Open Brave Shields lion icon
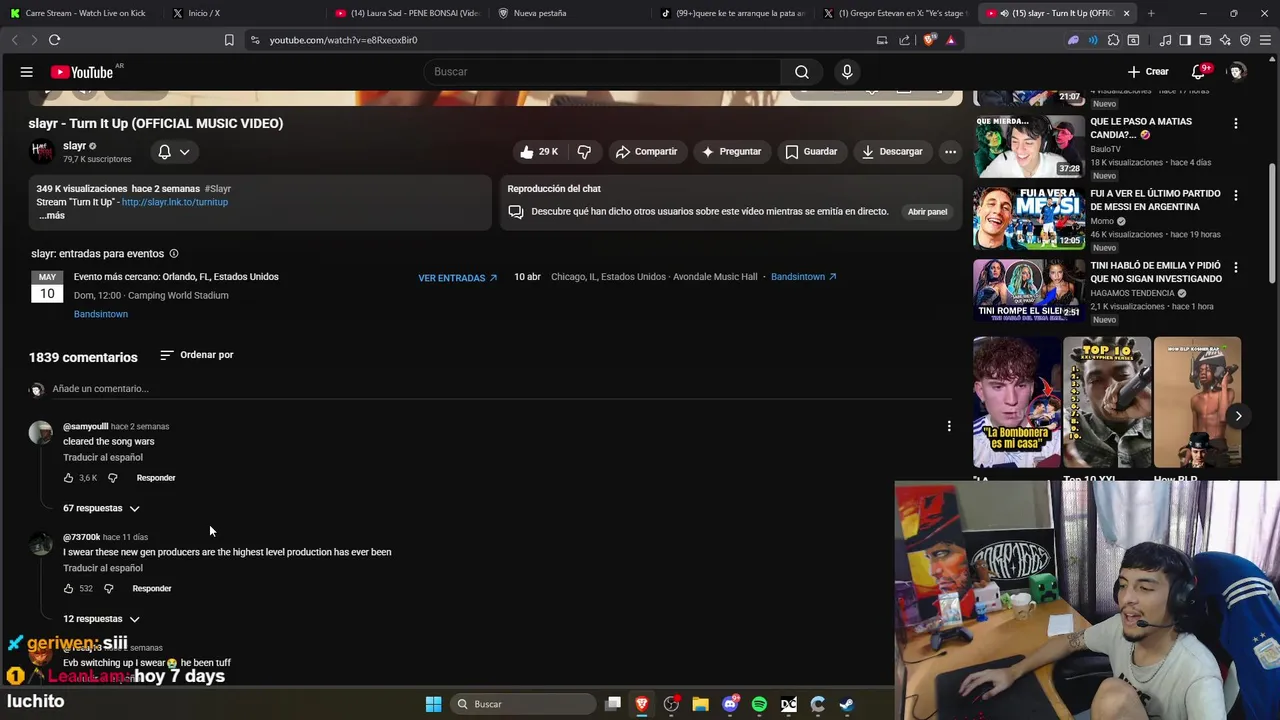The height and width of the screenshot is (720, 1280). click(930, 40)
